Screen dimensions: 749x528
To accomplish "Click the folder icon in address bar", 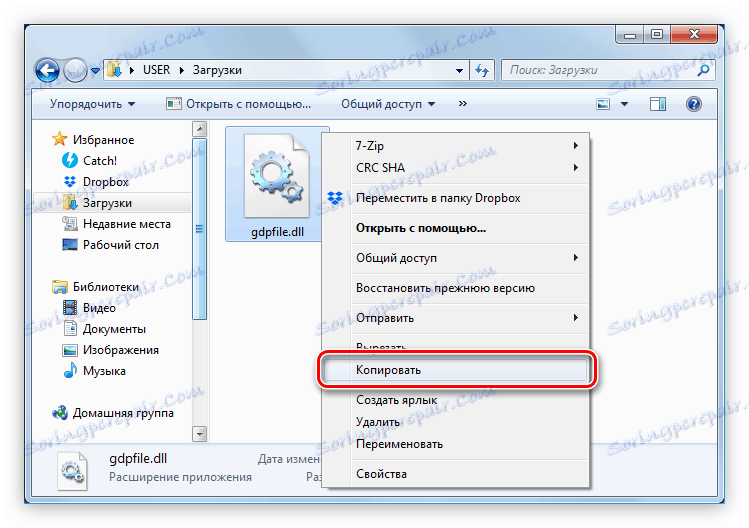I will [x=114, y=70].
